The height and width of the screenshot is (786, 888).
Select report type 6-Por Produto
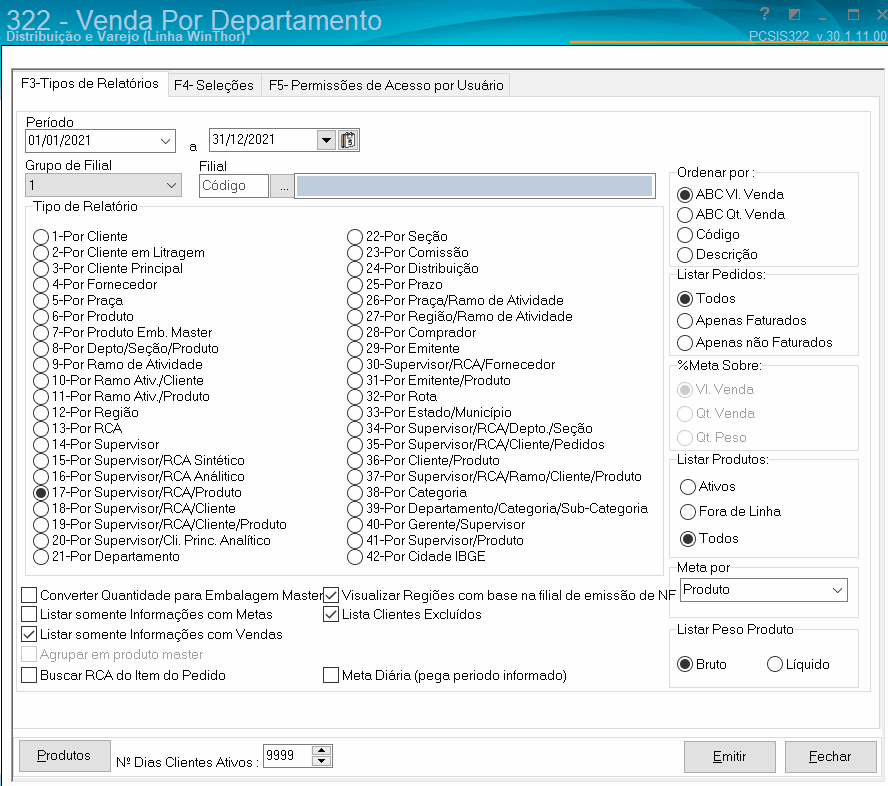click(83, 317)
